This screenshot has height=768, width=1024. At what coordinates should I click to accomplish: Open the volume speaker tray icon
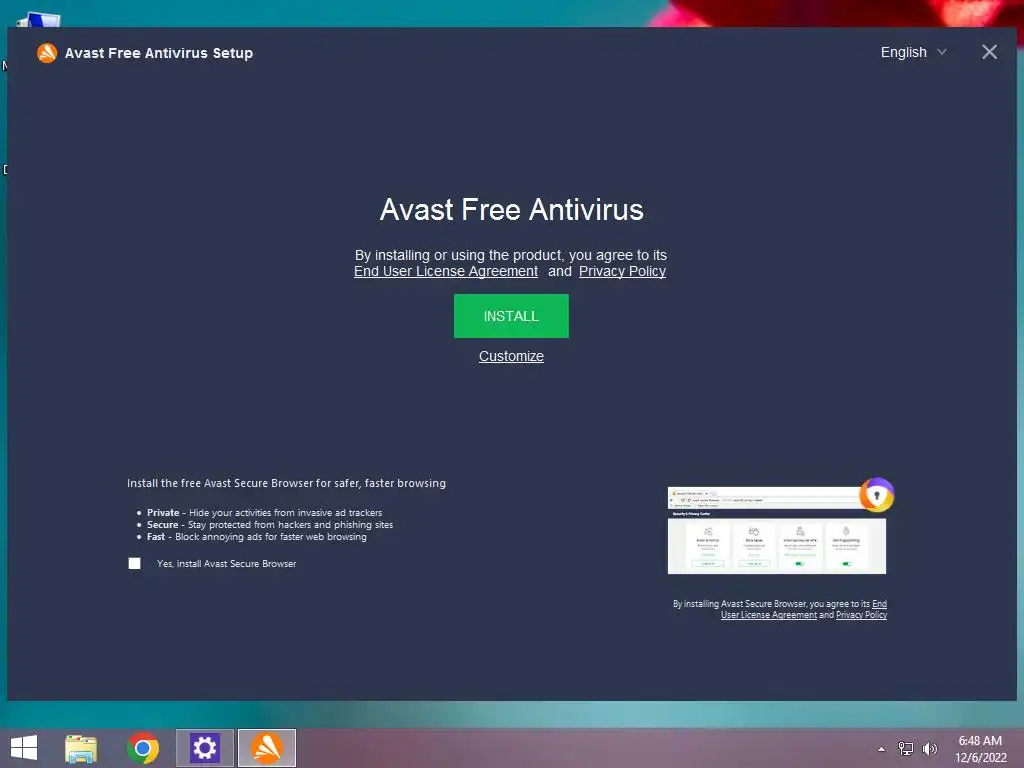pyautogui.click(x=929, y=748)
